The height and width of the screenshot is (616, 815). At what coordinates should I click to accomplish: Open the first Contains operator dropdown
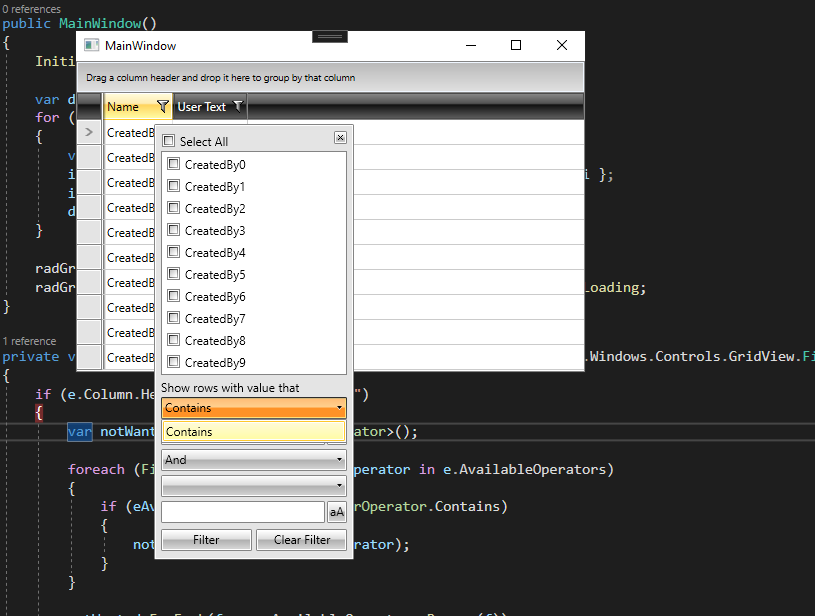click(x=253, y=408)
